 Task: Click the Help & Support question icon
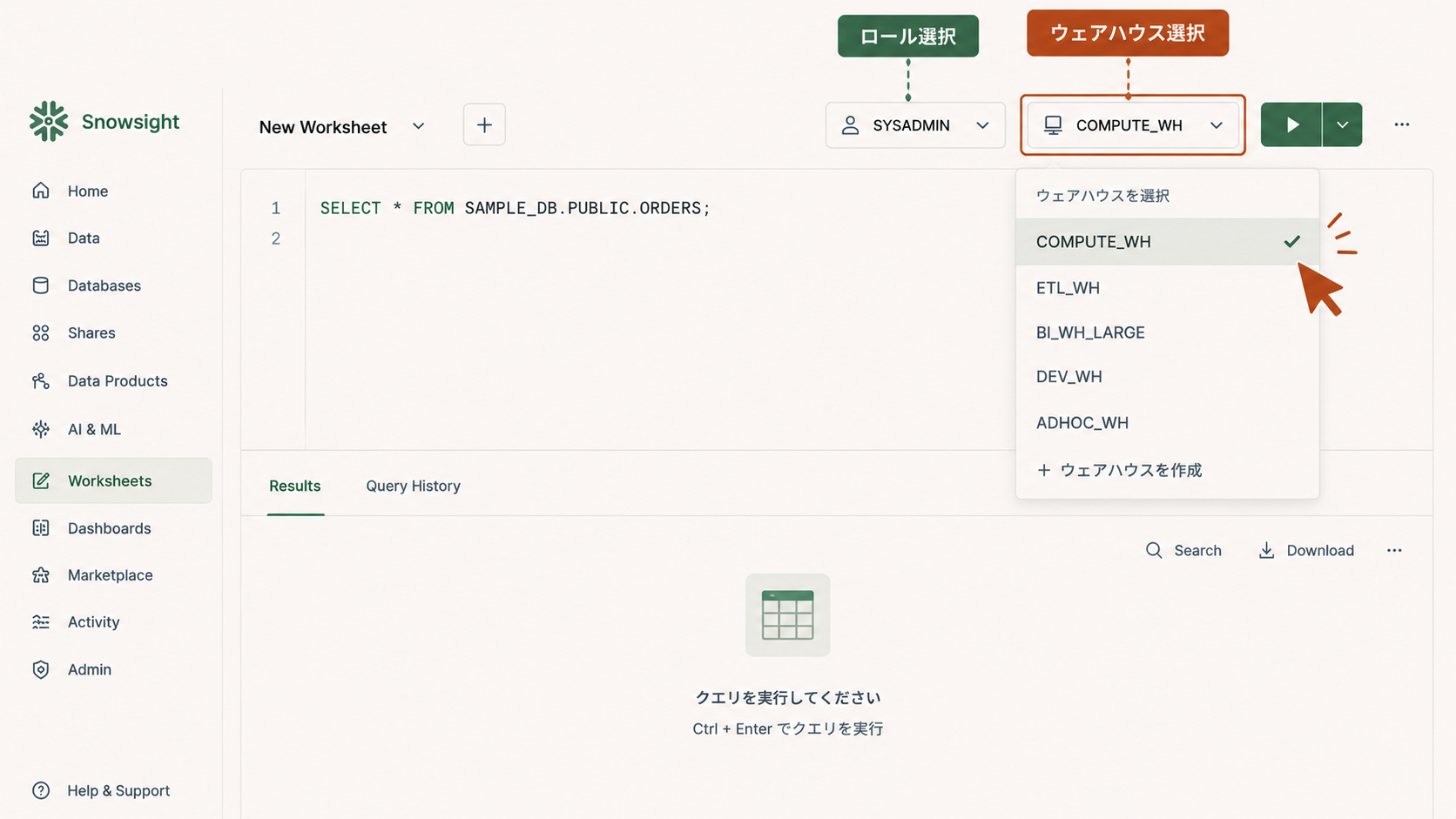coord(41,790)
